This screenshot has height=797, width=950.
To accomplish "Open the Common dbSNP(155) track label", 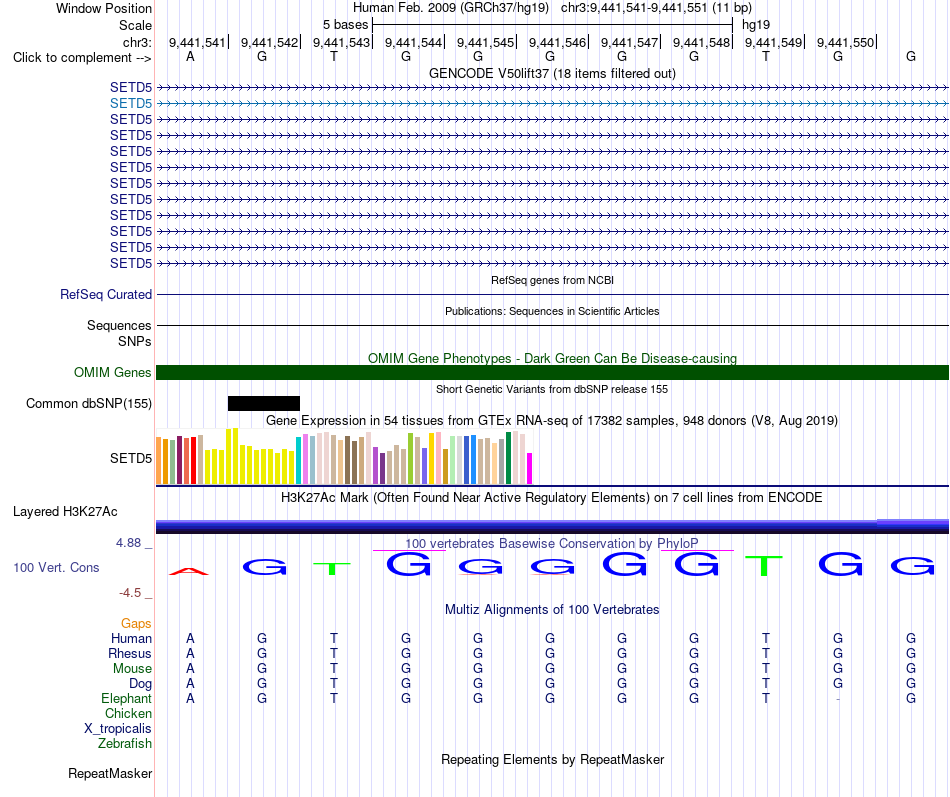I will 89,404.
